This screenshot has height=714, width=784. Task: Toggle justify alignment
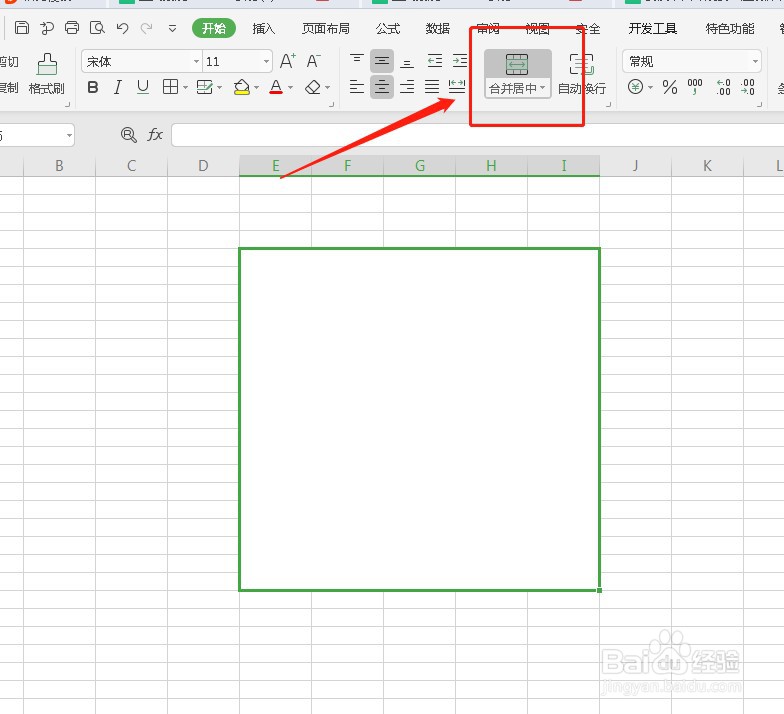point(432,86)
